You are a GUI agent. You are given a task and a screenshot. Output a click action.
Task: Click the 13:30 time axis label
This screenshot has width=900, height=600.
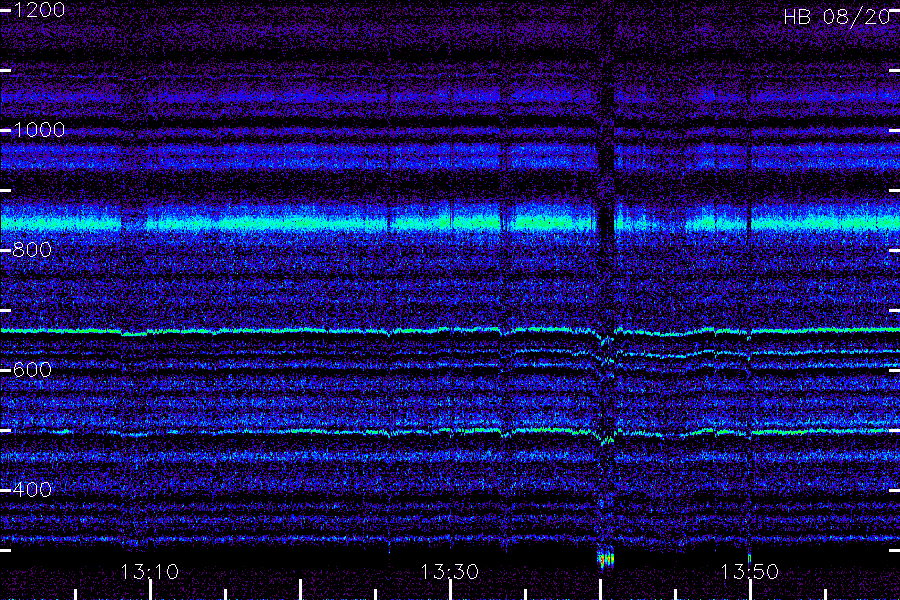point(449,572)
